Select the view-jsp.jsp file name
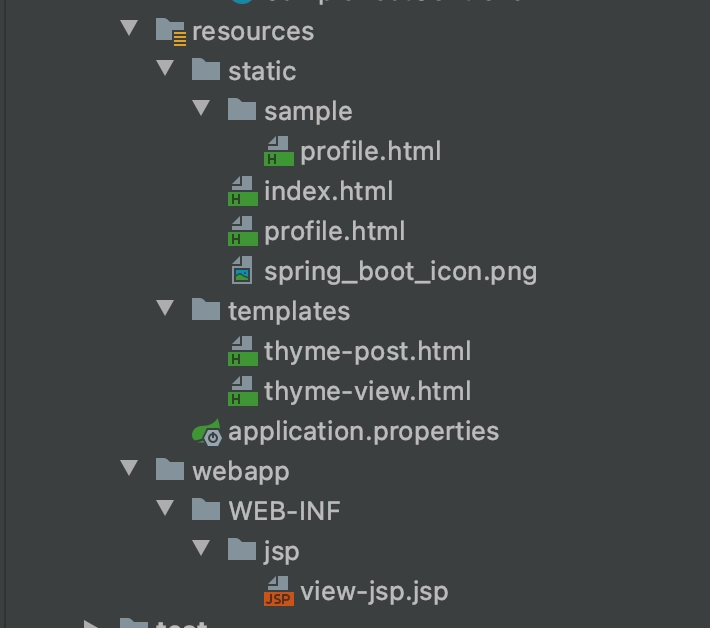 click(374, 591)
